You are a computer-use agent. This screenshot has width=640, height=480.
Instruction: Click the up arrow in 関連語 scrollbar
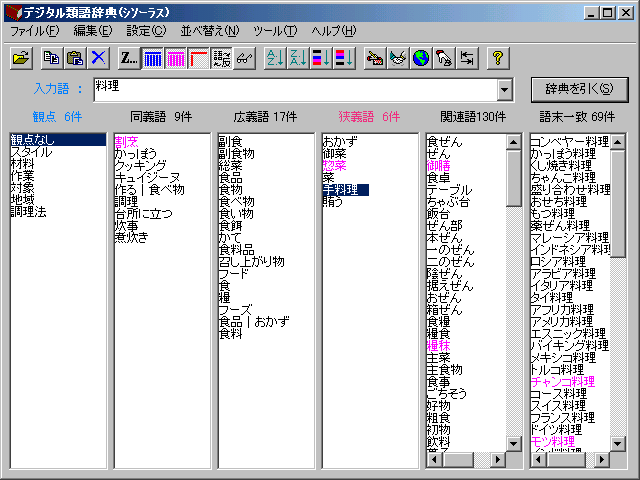point(513,142)
